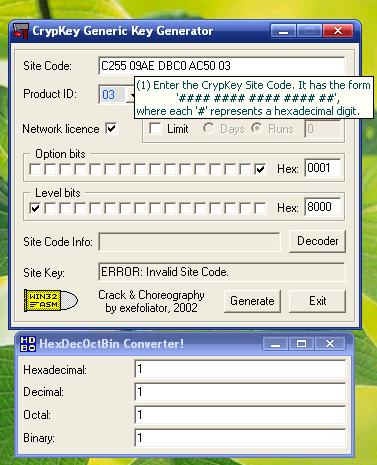Uncheck the ticked first Level bits checkbox
Image resolution: width=377 pixels, height=465 pixels.
coord(35,208)
